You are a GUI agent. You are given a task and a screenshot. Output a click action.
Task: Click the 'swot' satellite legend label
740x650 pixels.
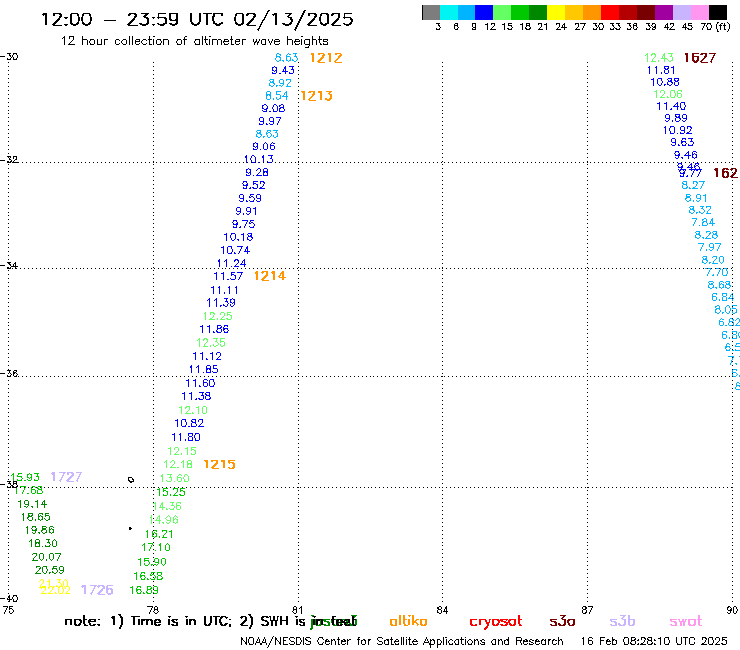tap(686, 621)
